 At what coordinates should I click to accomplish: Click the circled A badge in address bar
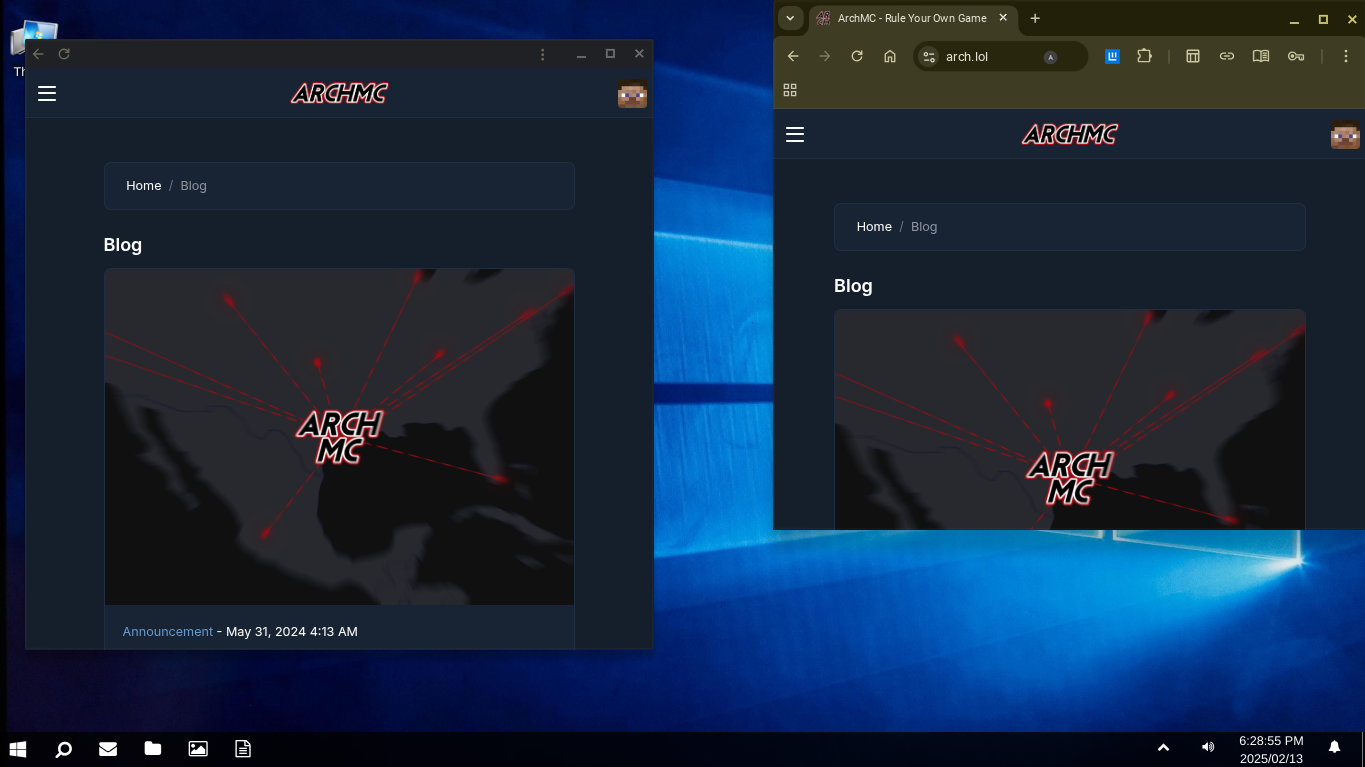[1051, 57]
